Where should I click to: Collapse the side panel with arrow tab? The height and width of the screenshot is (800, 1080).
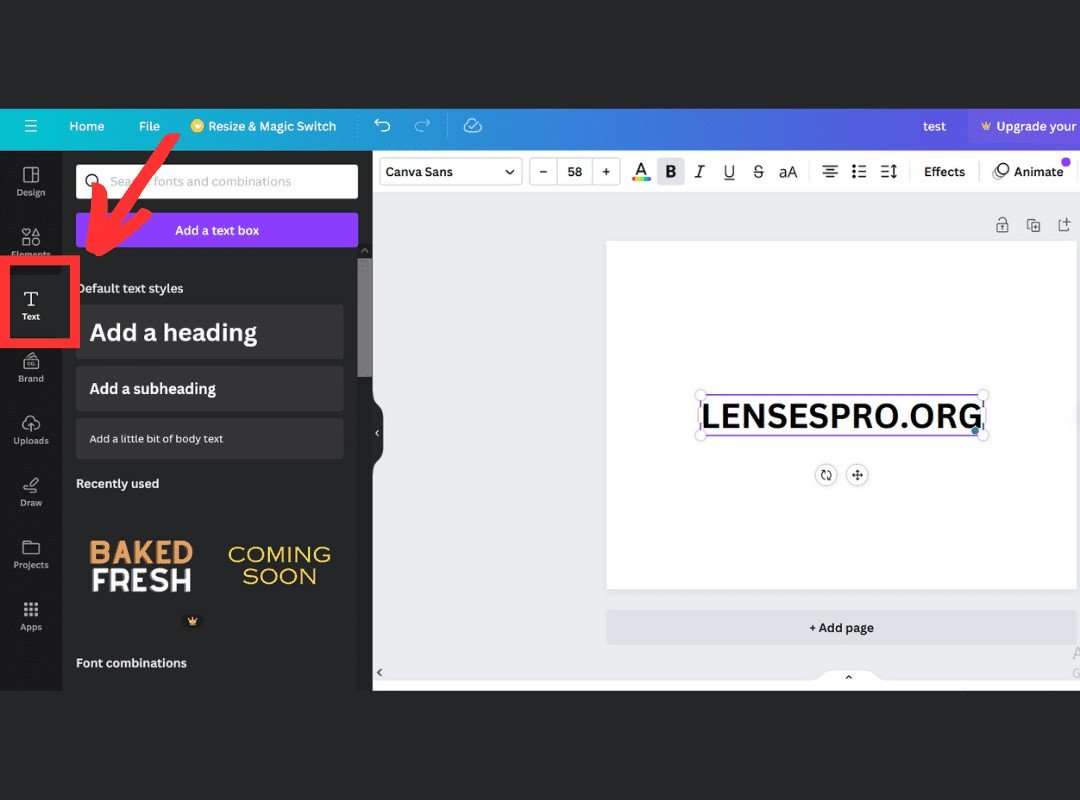tap(377, 433)
